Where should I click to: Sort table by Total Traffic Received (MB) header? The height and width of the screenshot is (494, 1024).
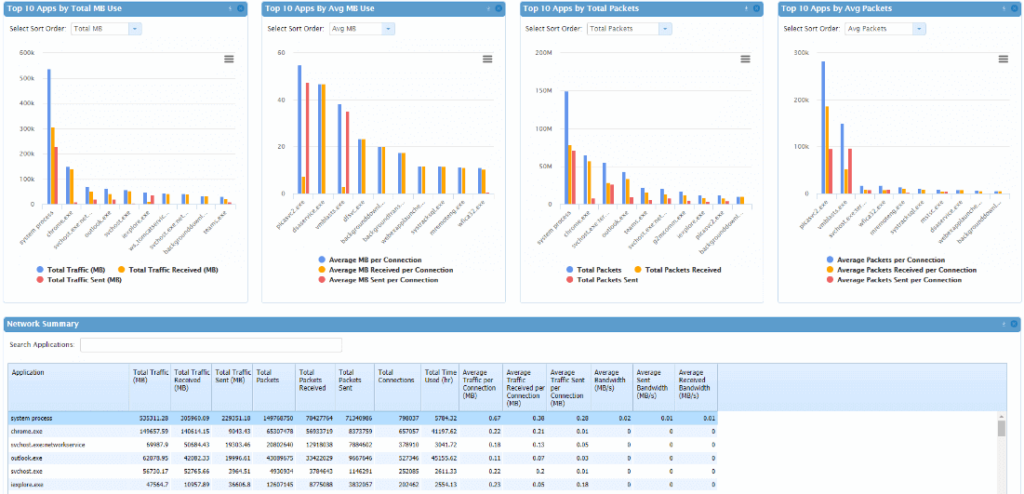pos(191,387)
